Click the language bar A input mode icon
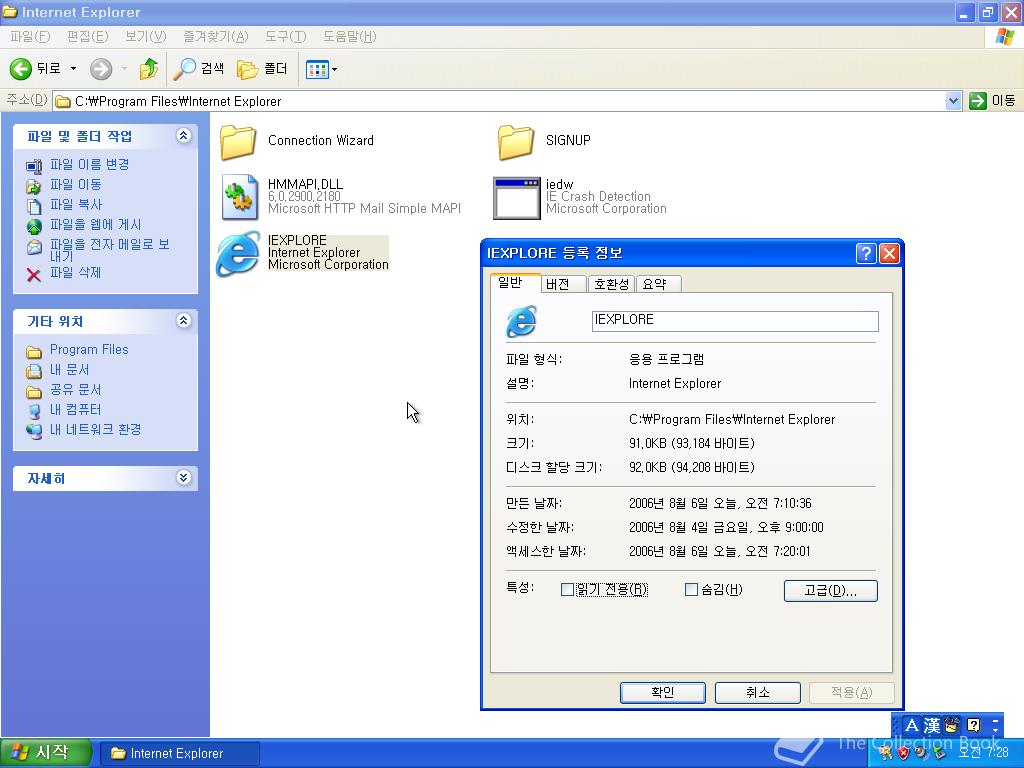Image resolution: width=1024 pixels, height=768 pixels. click(912, 725)
